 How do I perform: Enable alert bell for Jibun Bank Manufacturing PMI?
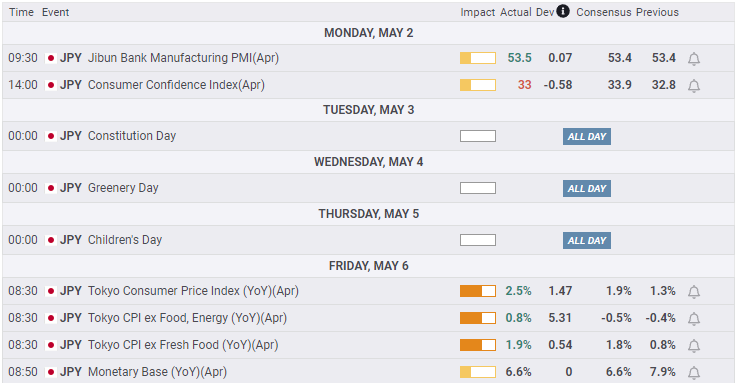coord(694,59)
